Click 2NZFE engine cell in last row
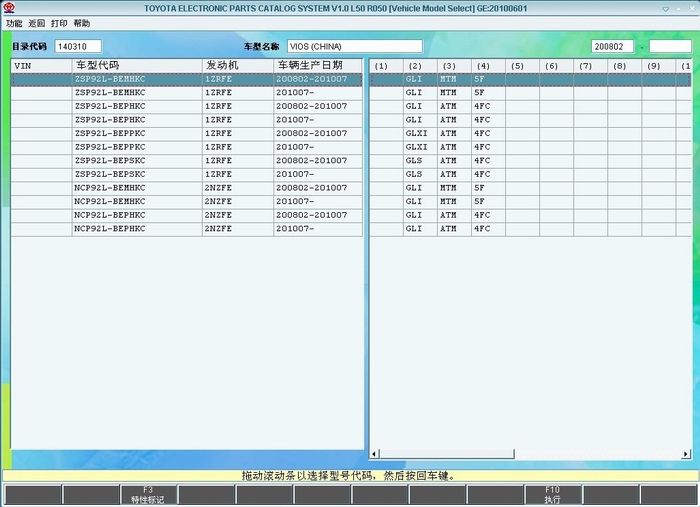 click(238, 229)
